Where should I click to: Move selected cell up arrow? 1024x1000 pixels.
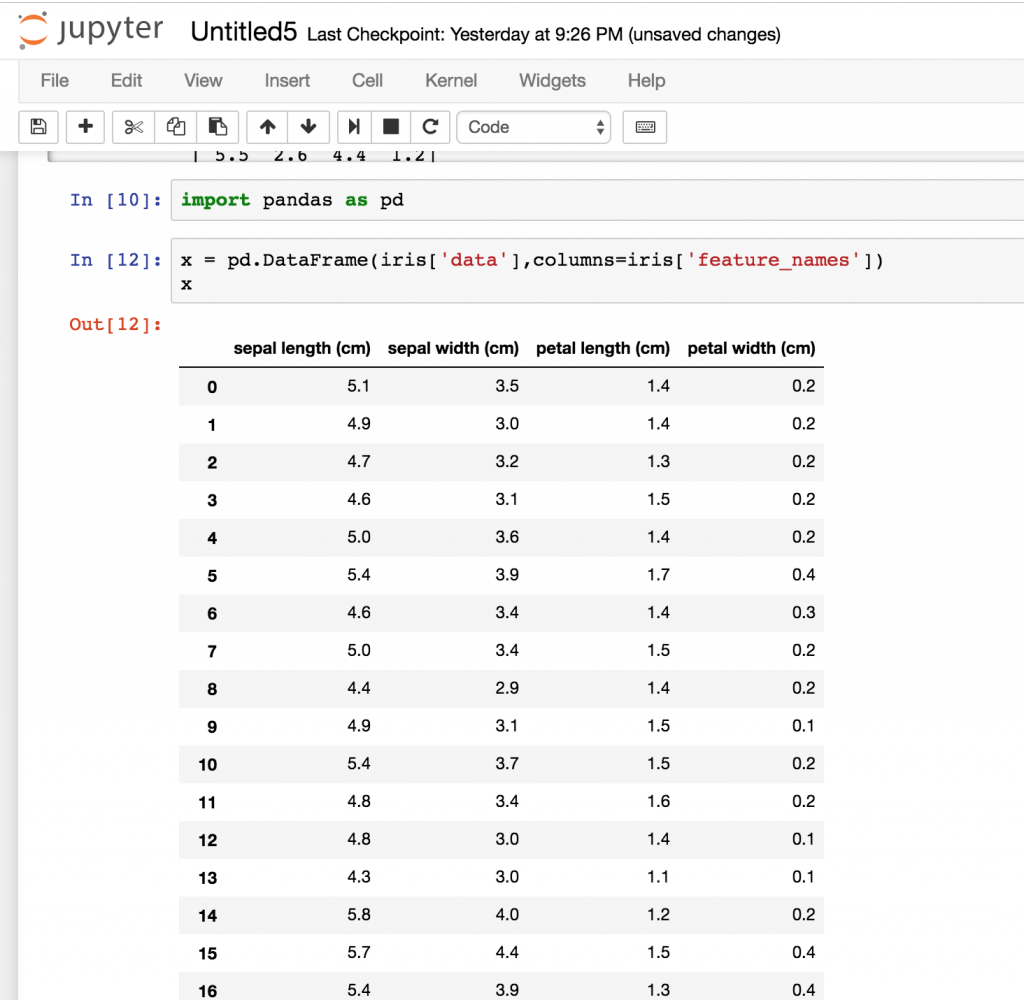pos(267,127)
